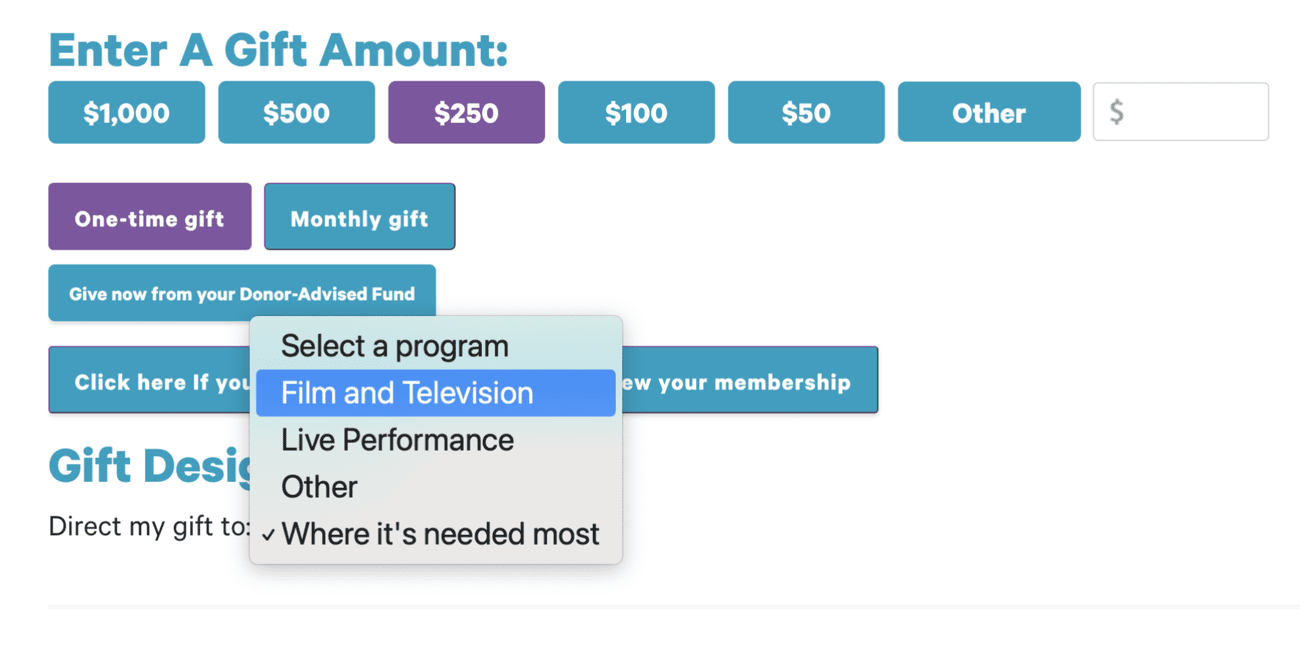Click the 'Direct my gift to' label

coord(148,527)
